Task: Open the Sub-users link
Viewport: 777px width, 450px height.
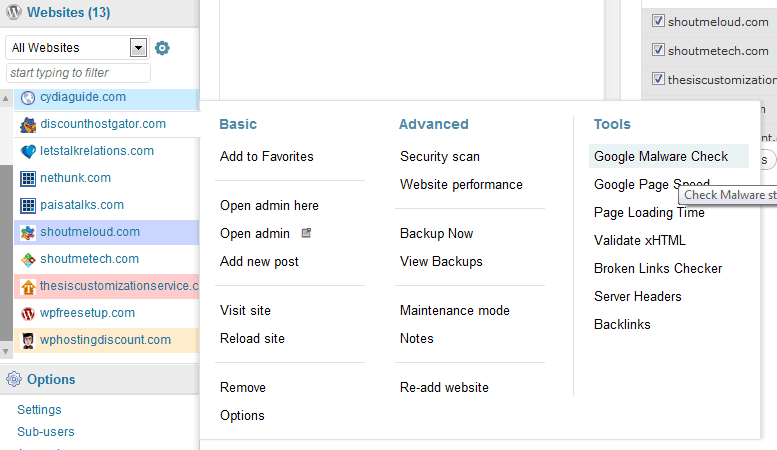Action: (46, 432)
